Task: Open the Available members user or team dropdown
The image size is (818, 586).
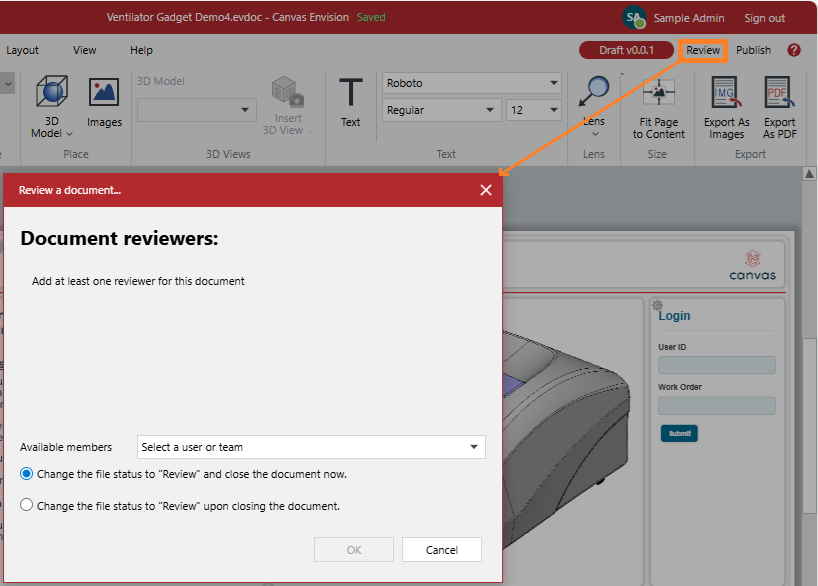Action: coord(311,447)
